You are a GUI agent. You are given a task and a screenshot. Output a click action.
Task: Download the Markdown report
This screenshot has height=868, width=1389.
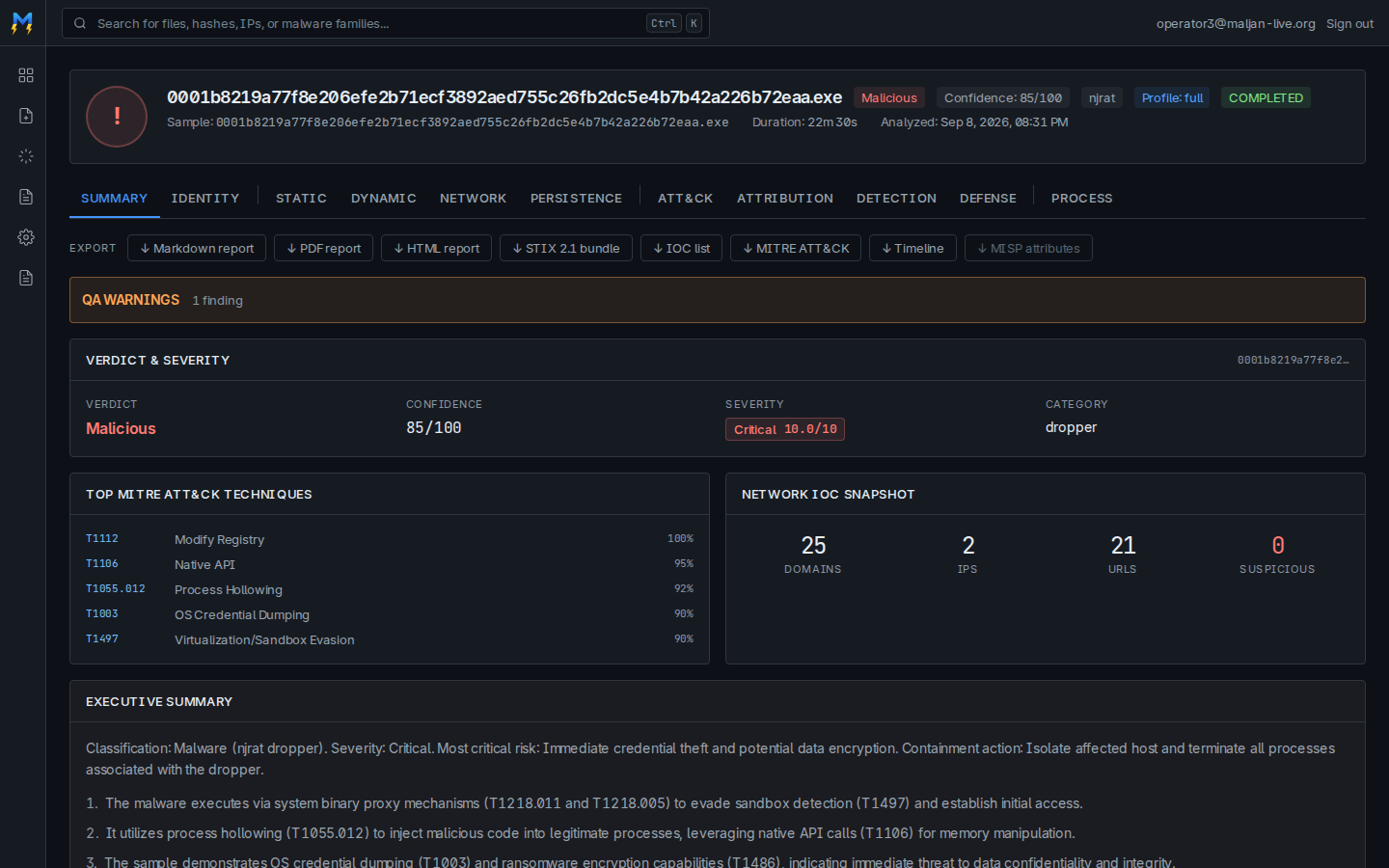pos(197,248)
